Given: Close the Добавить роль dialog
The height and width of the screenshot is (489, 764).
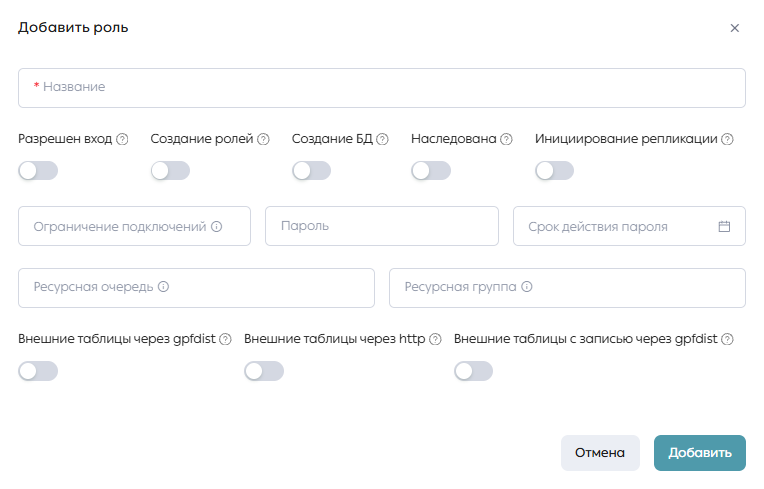Looking at the screenshot, I should pyautogui.click(x=735, y=28).
